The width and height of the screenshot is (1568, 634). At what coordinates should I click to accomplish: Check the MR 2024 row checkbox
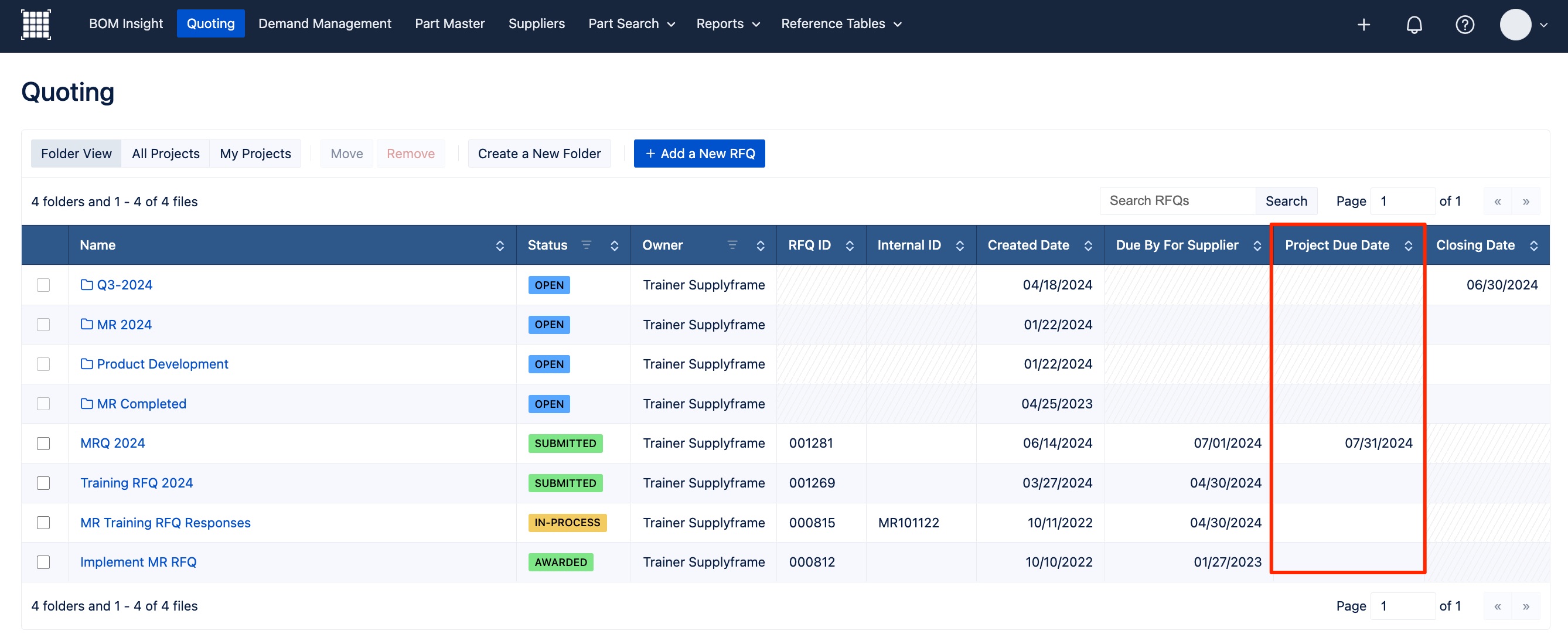(43, 324)
